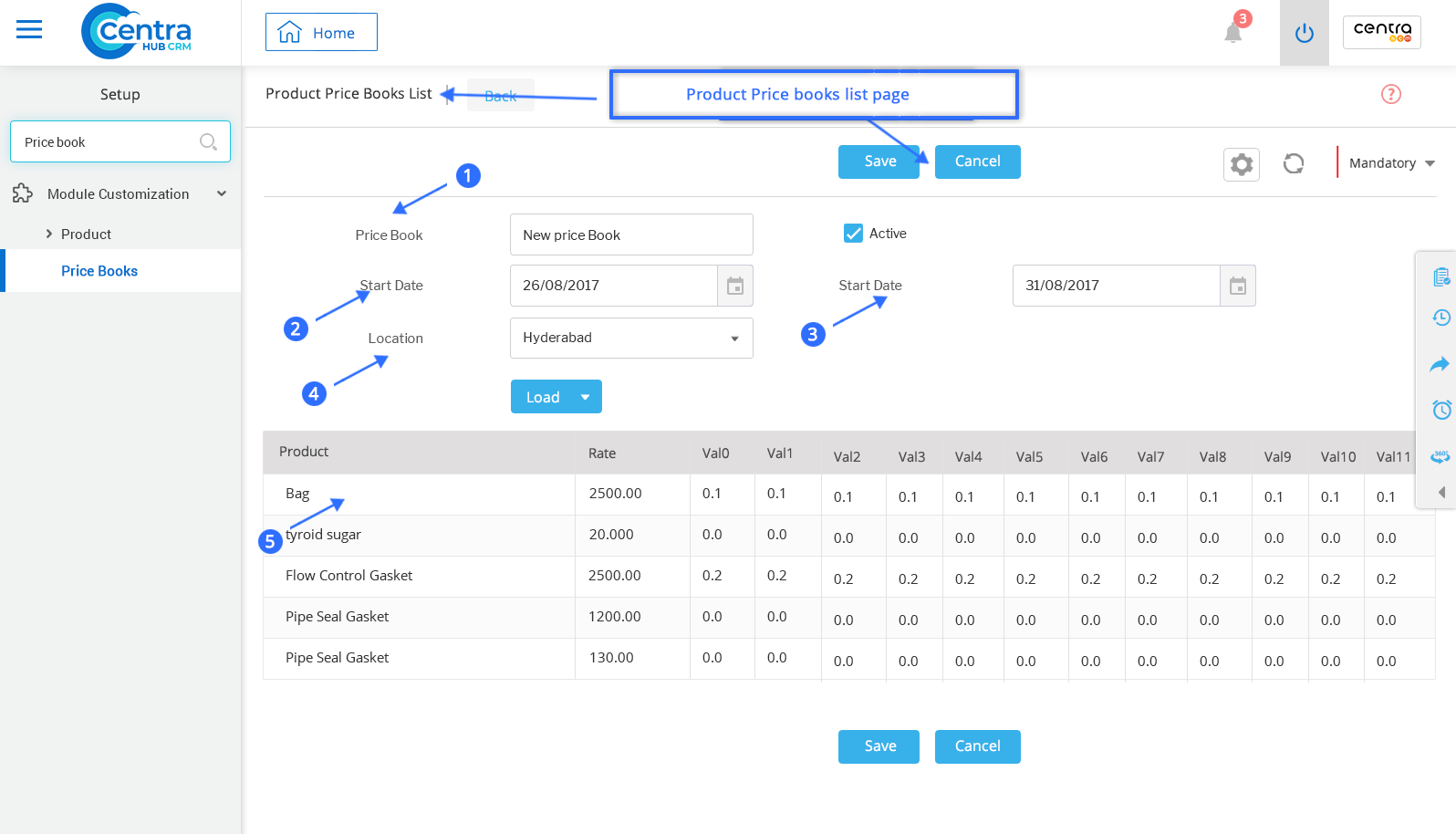
Task: Click the centra account logo
Action: (1382, 32)
